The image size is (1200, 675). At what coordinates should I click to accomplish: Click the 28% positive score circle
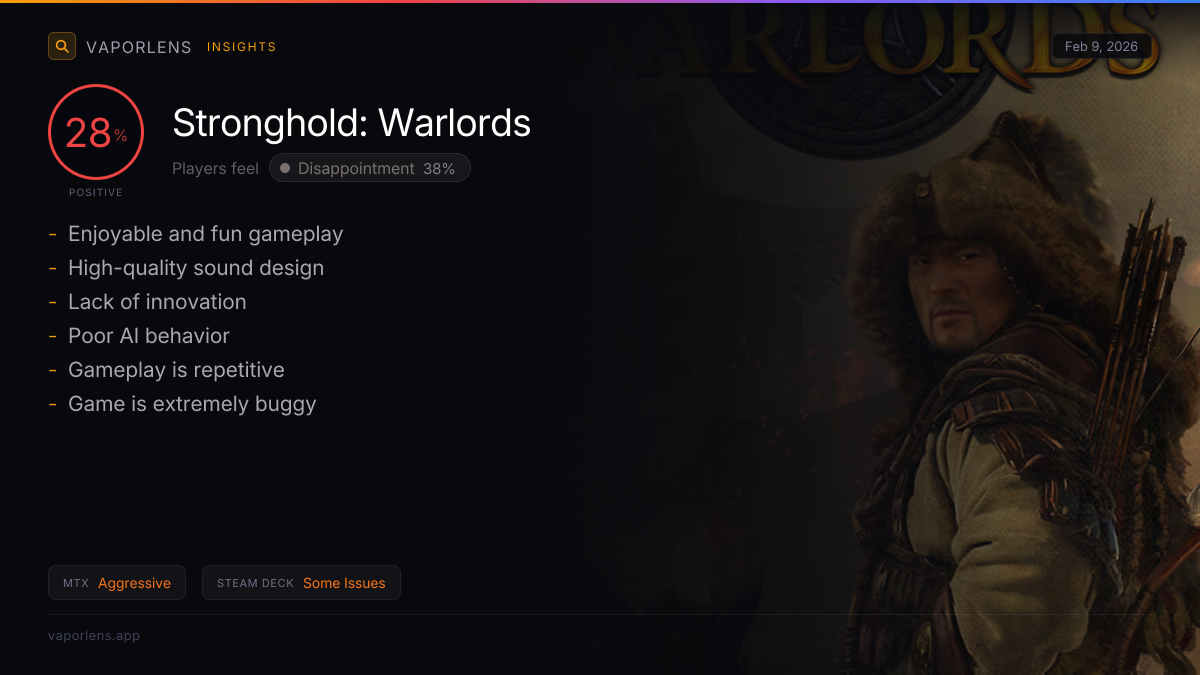[x=96, y=132]
